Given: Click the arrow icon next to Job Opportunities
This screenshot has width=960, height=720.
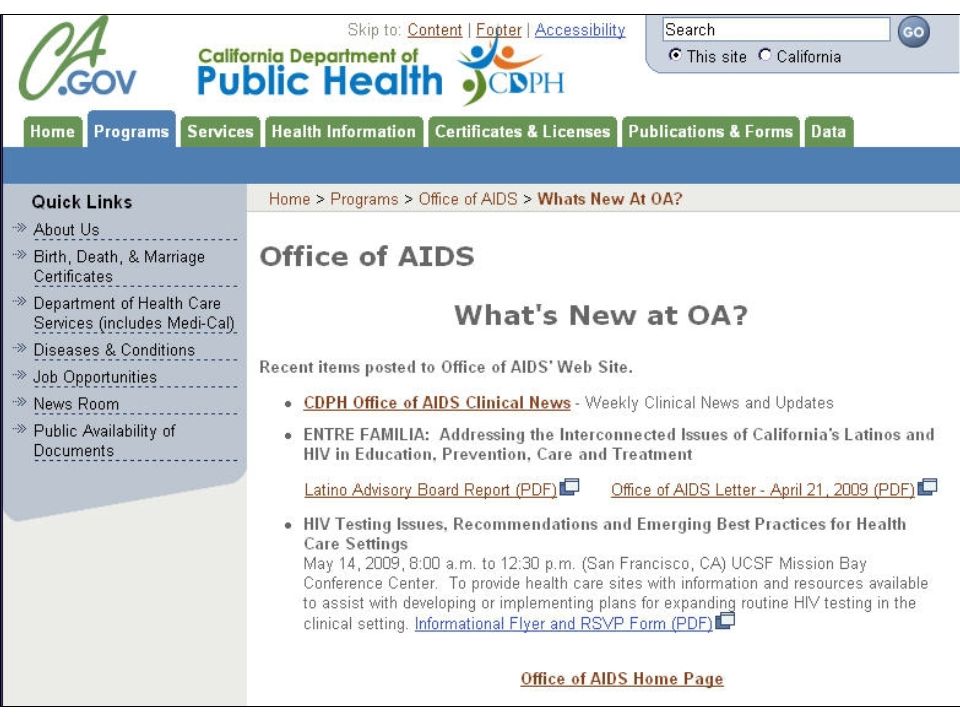Looking at the screenshot, I should point(20,375).
